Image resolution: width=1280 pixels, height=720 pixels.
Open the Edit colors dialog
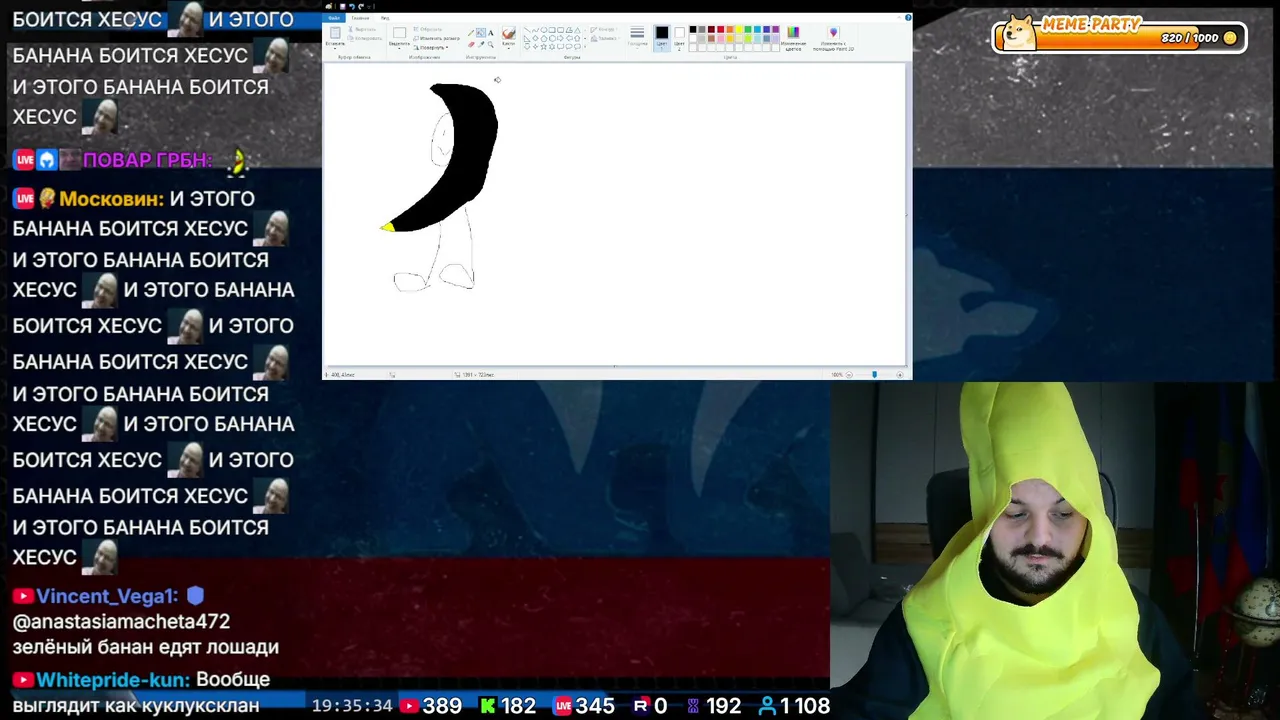pos(793,38)
